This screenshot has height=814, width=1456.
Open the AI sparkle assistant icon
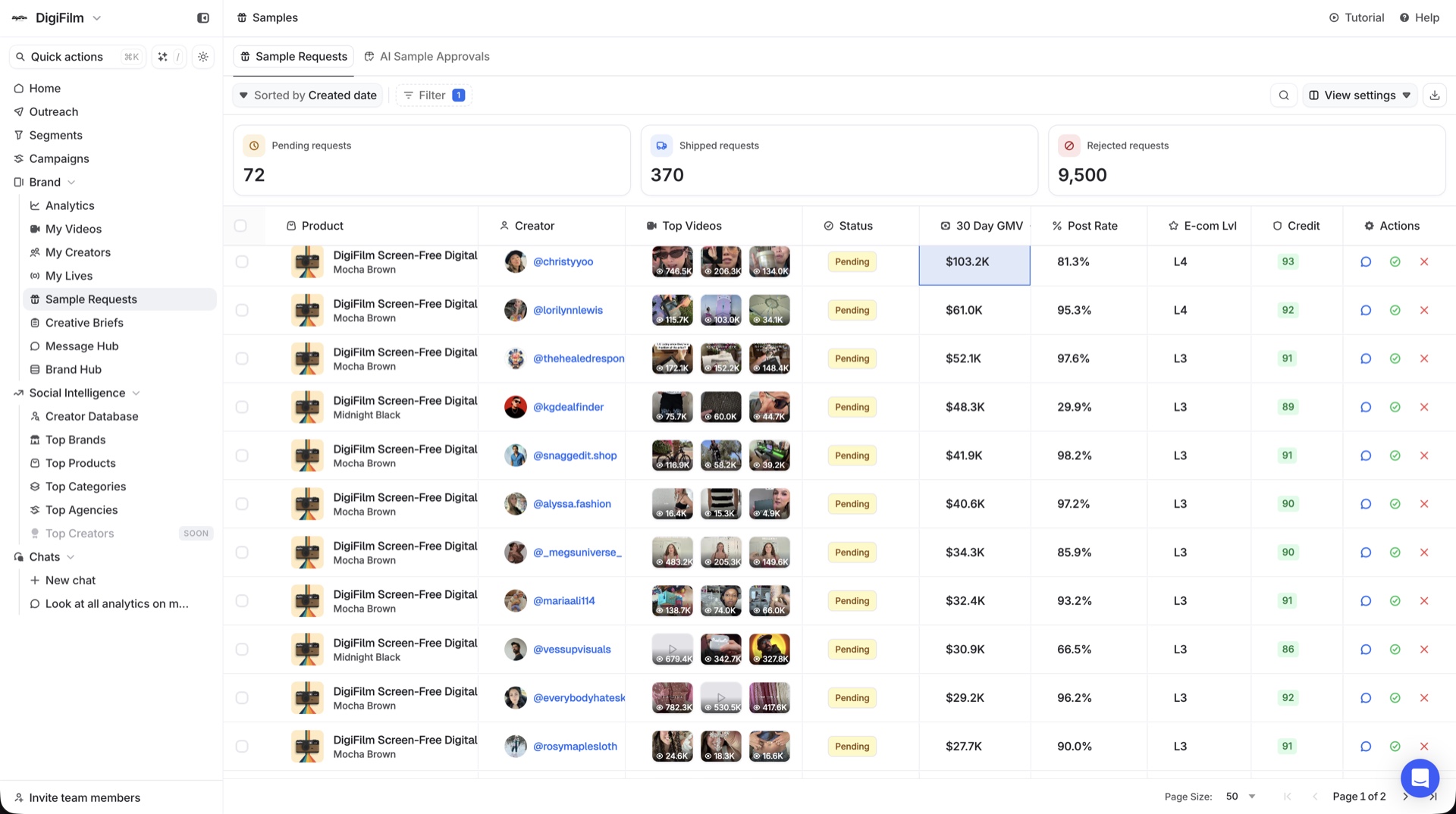point(162,57)
